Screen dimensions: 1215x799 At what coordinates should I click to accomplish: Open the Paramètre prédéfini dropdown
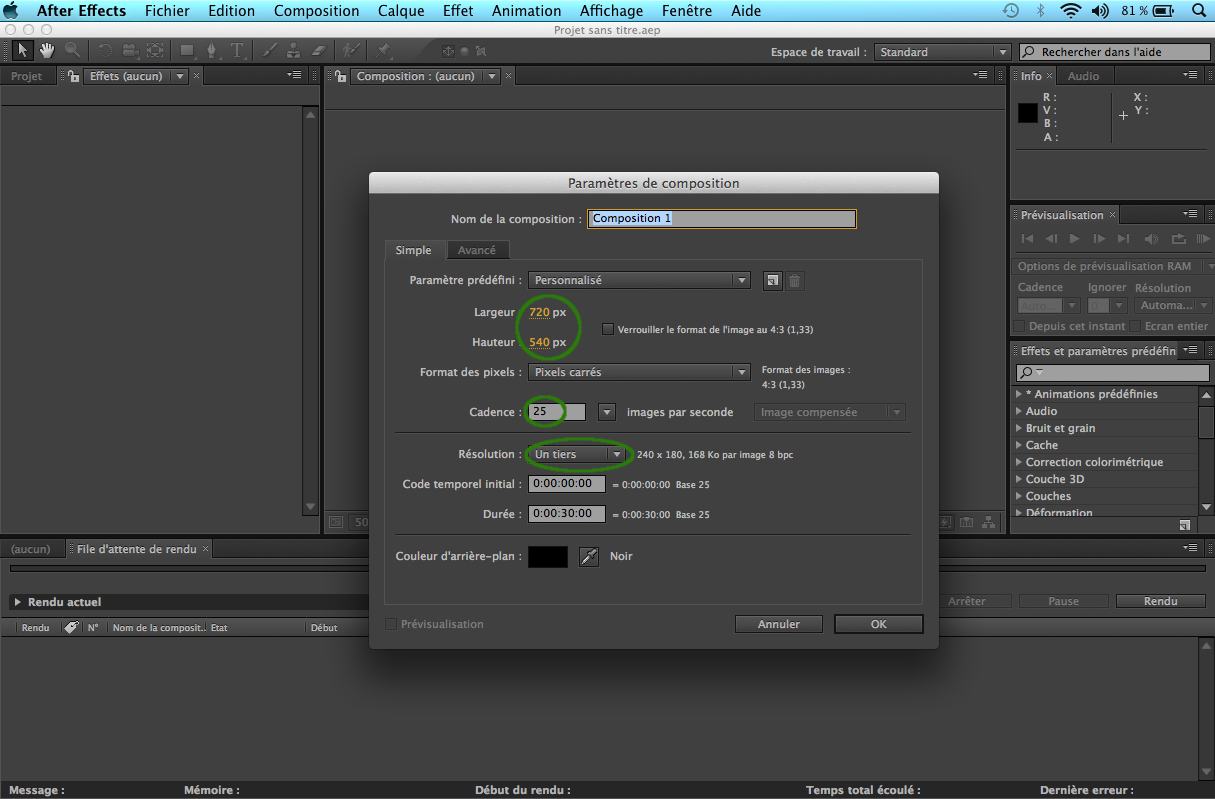639,281
